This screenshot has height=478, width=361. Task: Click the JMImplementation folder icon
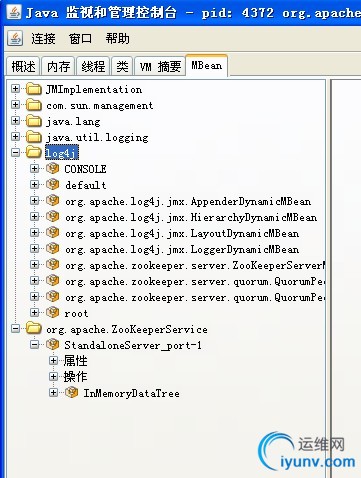point(33,89)
